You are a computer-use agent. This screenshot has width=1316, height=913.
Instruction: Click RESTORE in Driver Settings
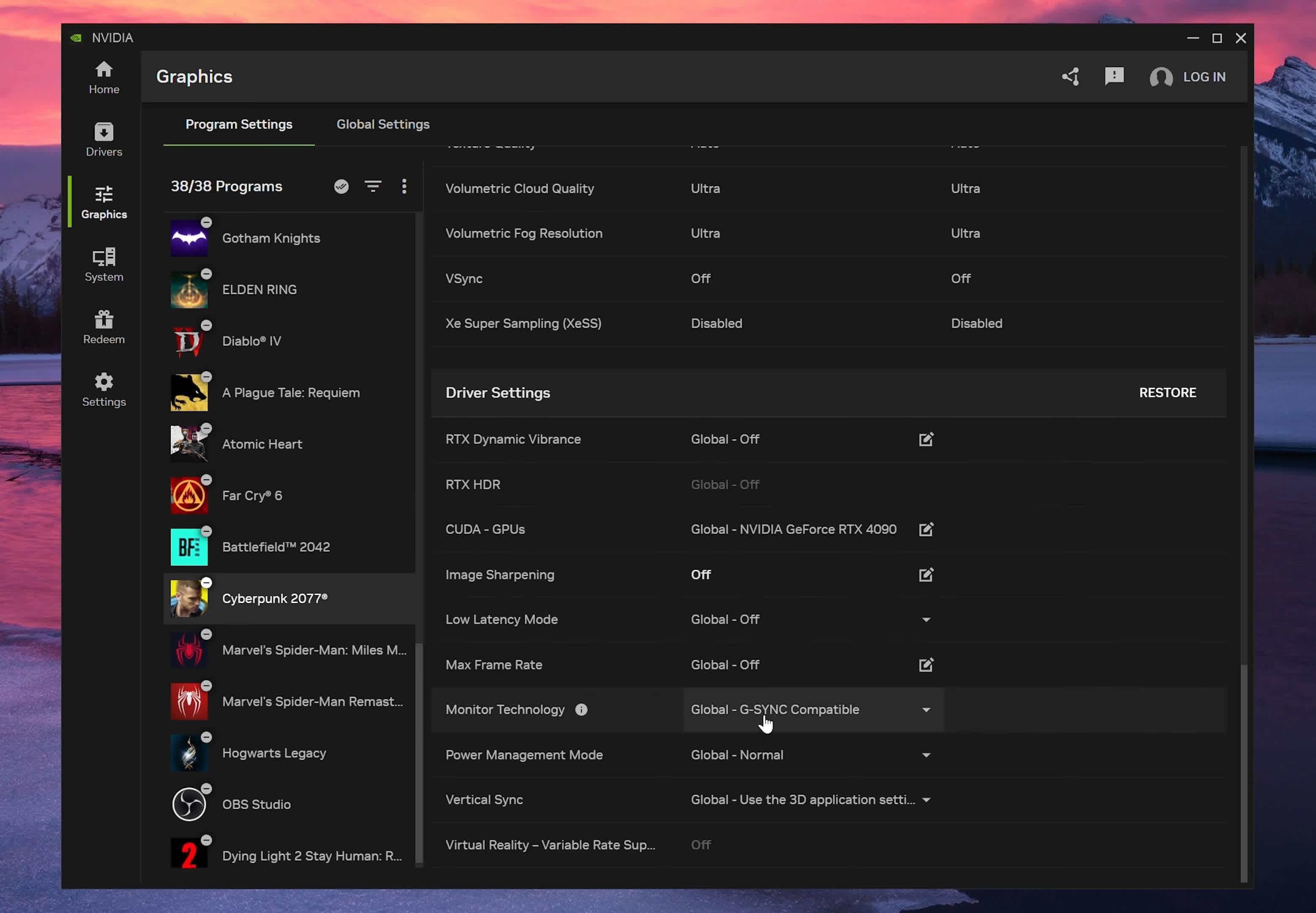click(1167, 392)
